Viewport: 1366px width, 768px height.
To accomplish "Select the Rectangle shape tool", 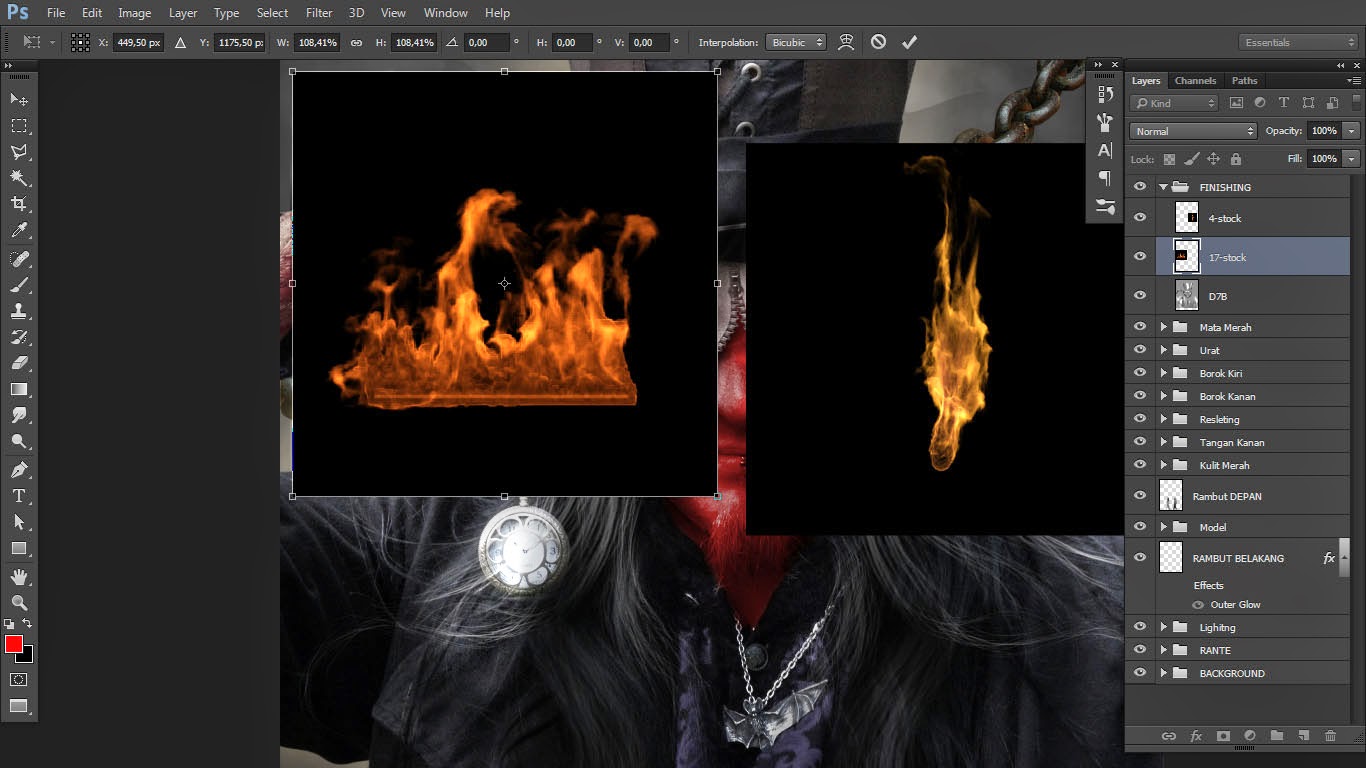I will coord(19,548).
